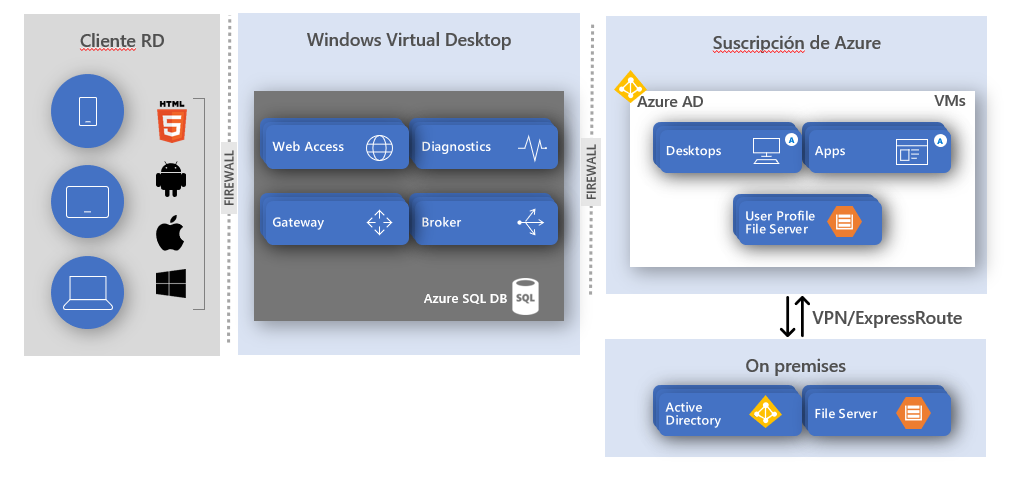
Task: Click the tablet device circle icon
Action: (87, 202)
